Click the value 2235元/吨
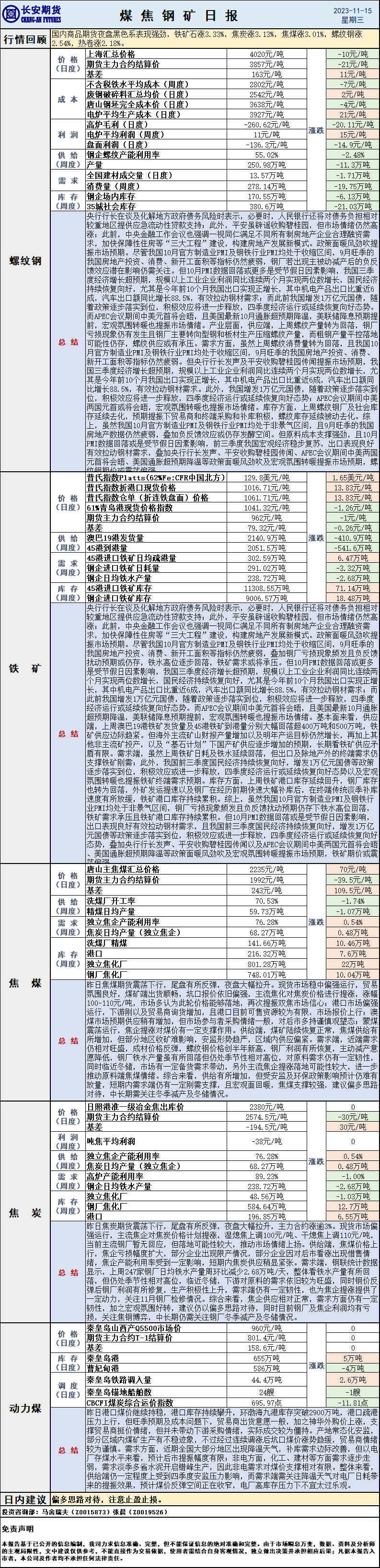The height and width of the screenshot is (1568, 380). point(267,869)
